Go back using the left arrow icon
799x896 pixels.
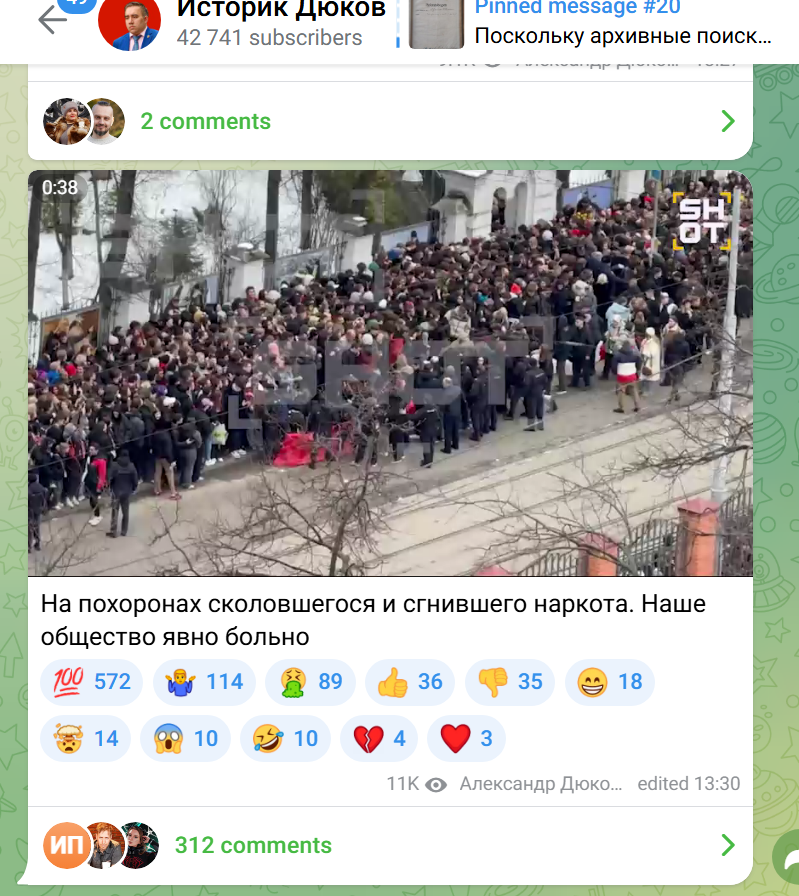[x=53, y=20]
